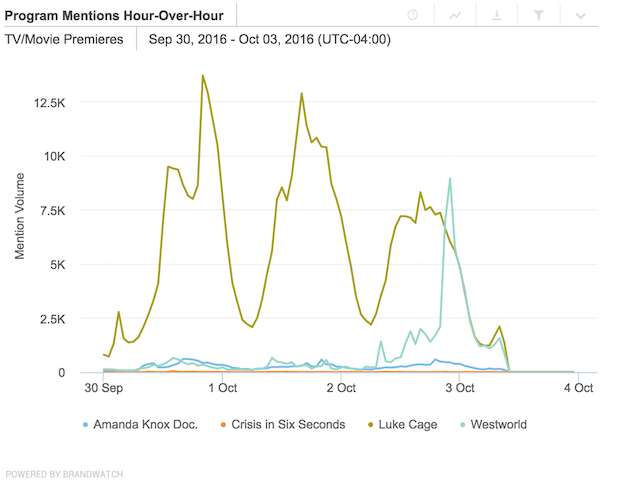Click the help question mark icon
Image resolution: width=618 pixels, height=482 pixels.
(x=414, y=16)
